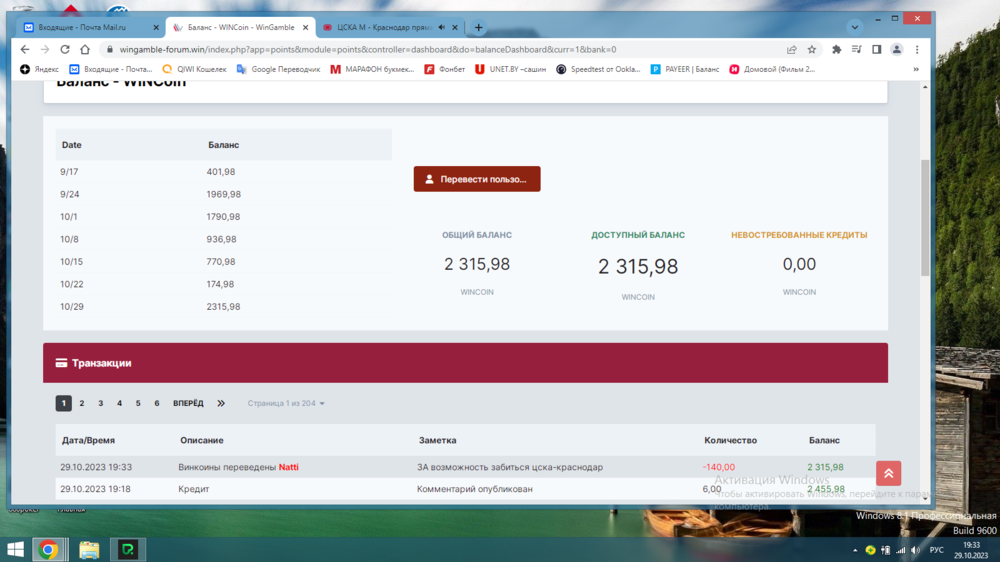Click the 'Перевести пользо...' button

coord(477,179)
